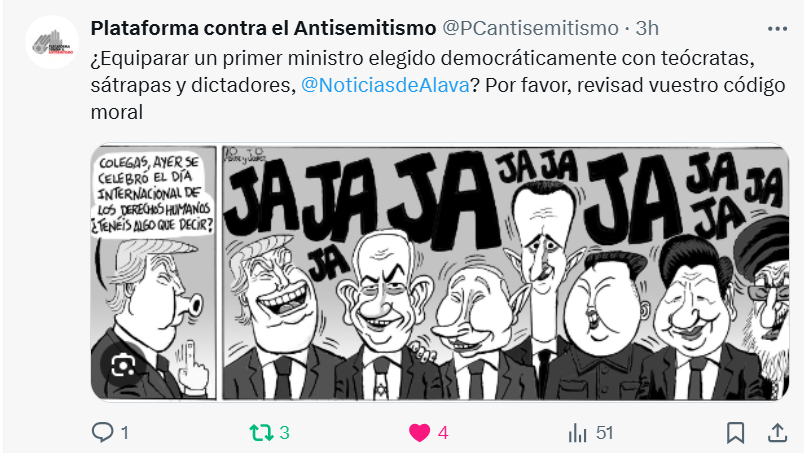The width and height of the screenshot is (804, 453).
Task: Click the 51 views count
Action: point(604,433)
